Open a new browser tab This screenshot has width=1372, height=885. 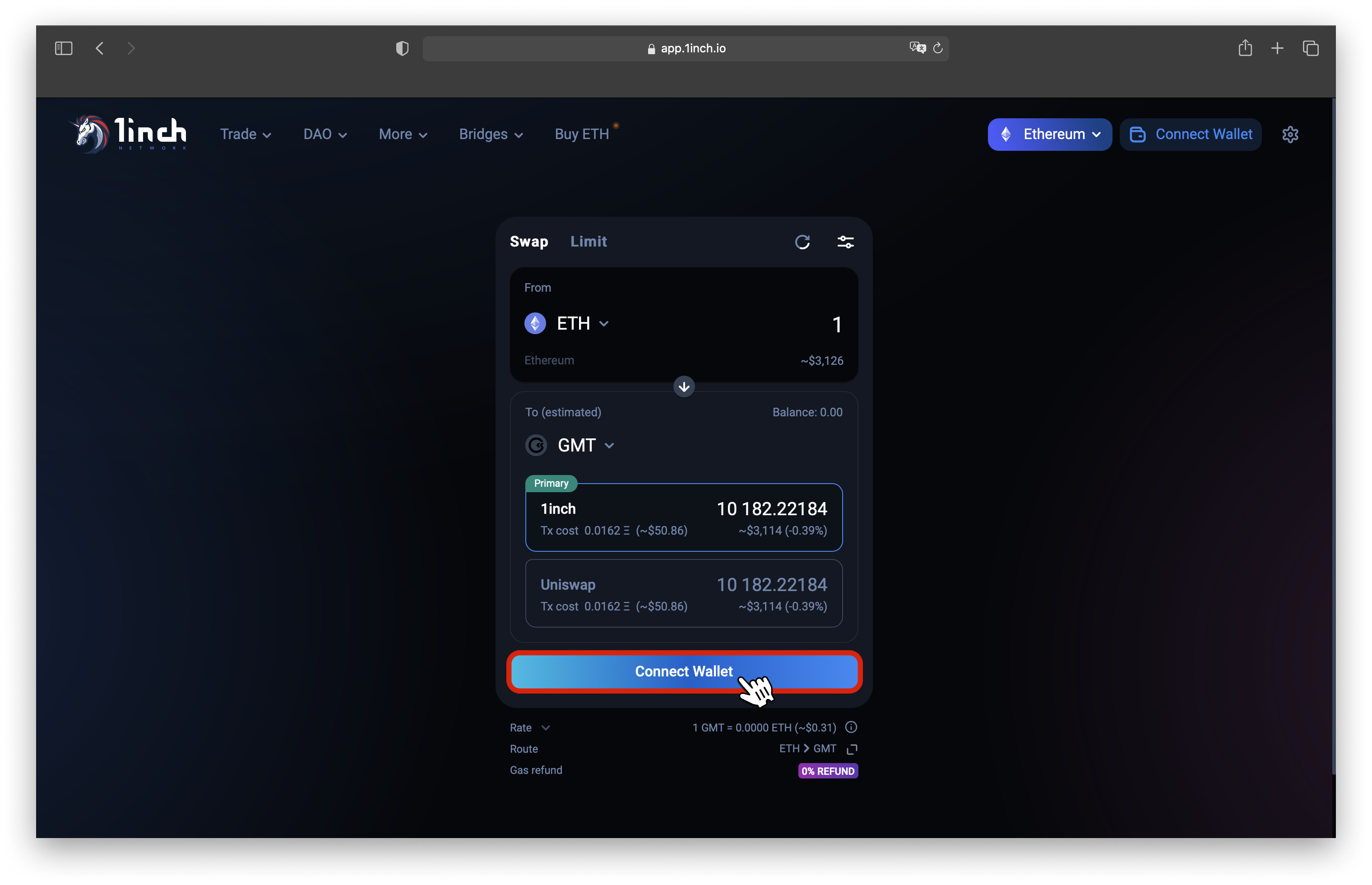[x=1277, y=48]
